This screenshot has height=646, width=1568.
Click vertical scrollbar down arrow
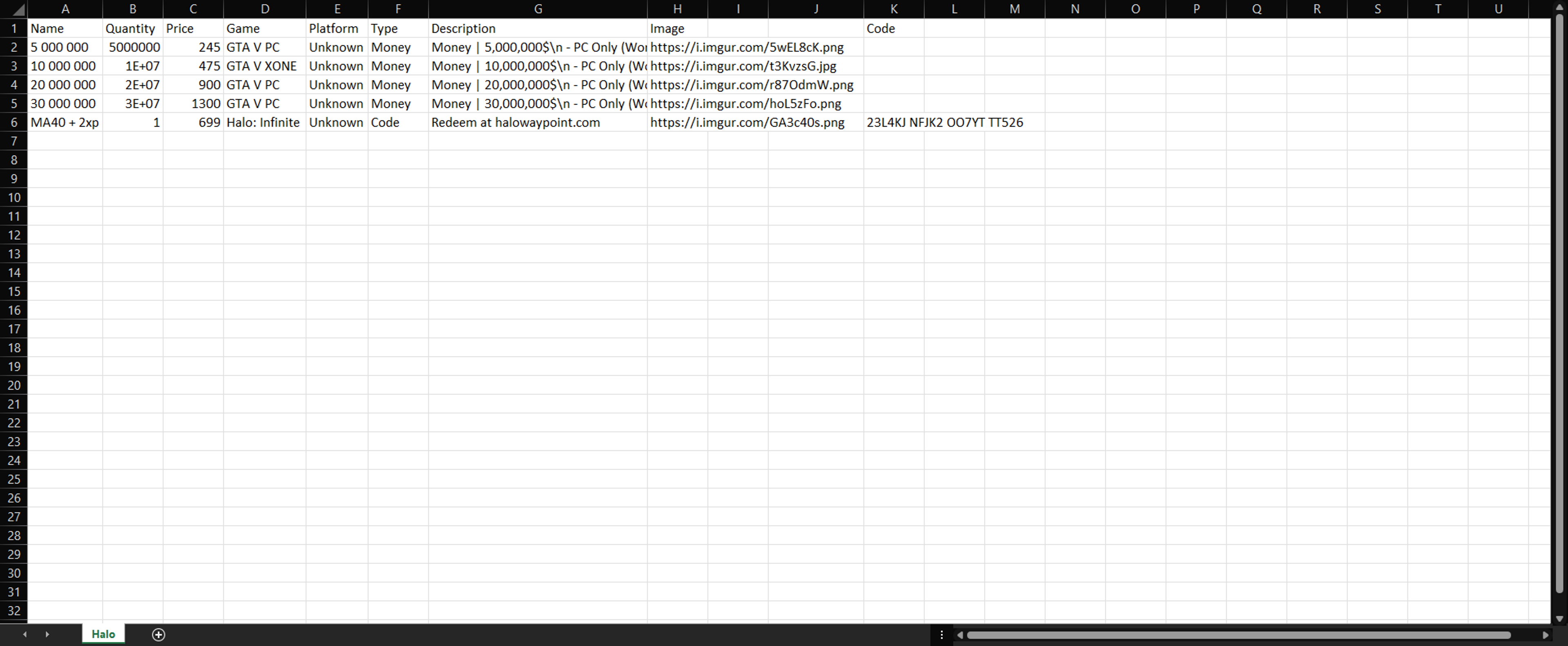(1559, 619)
